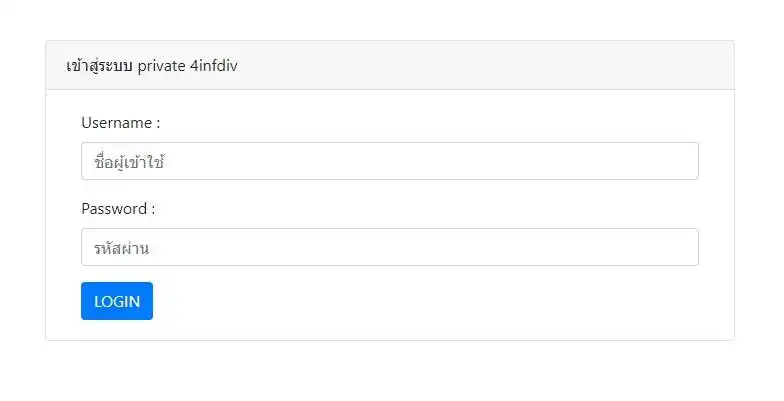Viewport: 784px width, 401px height.
Task: Activate the first input box in the form
Action: coord(389,161)
